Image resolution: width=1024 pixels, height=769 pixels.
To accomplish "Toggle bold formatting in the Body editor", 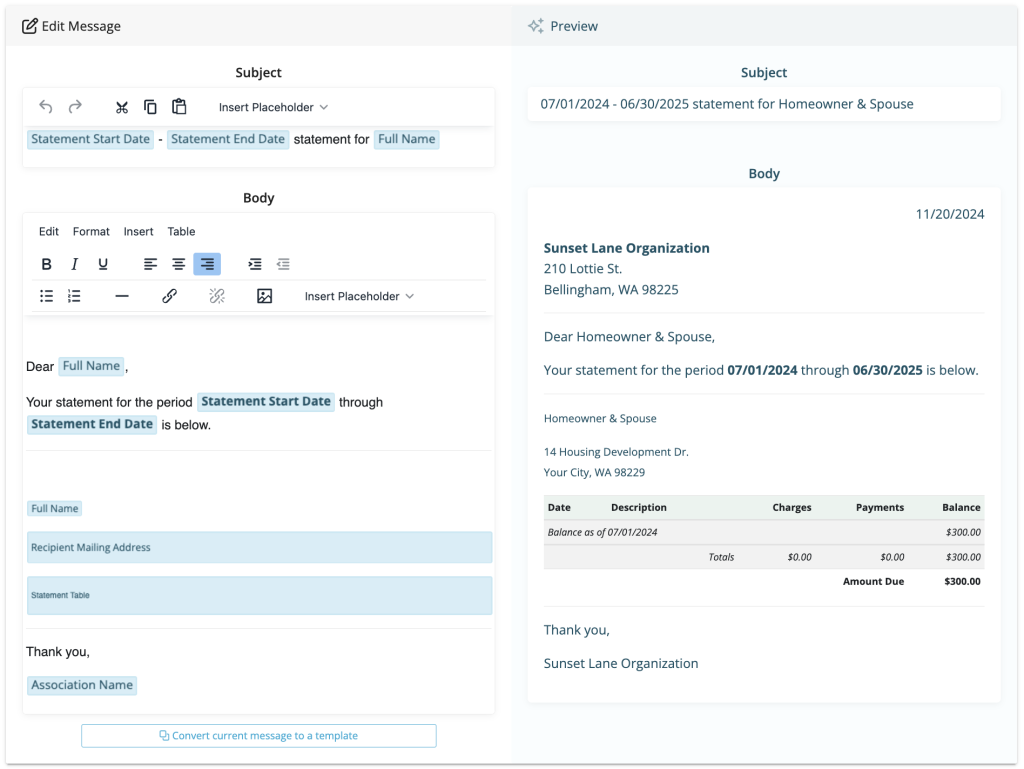I will [46, 263].
